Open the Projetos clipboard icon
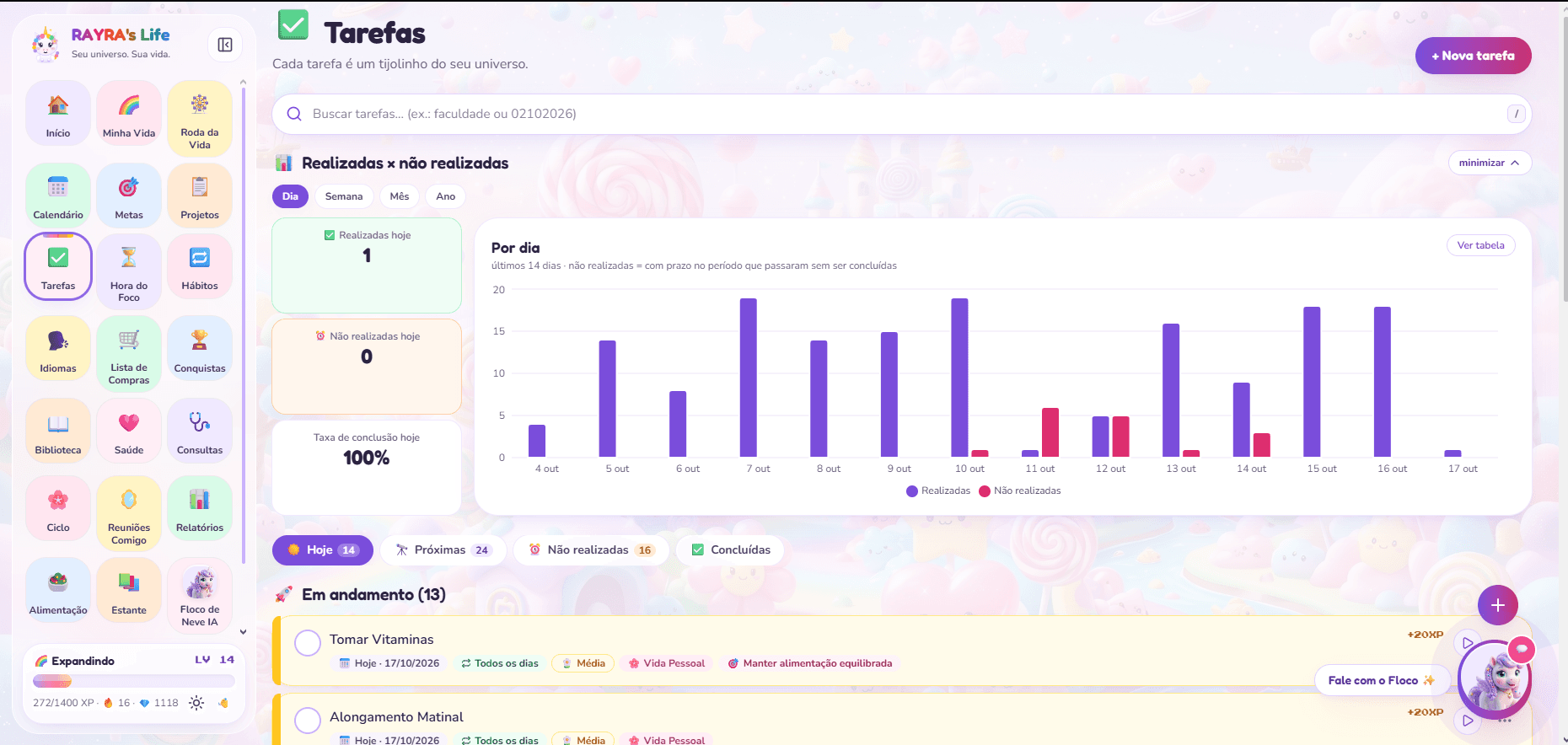The width and height of the screenshot is (1568, 745). 200,195
